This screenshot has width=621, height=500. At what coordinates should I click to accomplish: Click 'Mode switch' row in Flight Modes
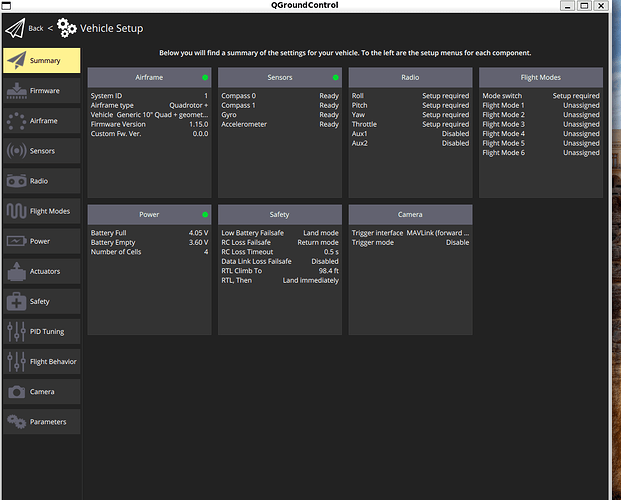click(x=541, y=95)
